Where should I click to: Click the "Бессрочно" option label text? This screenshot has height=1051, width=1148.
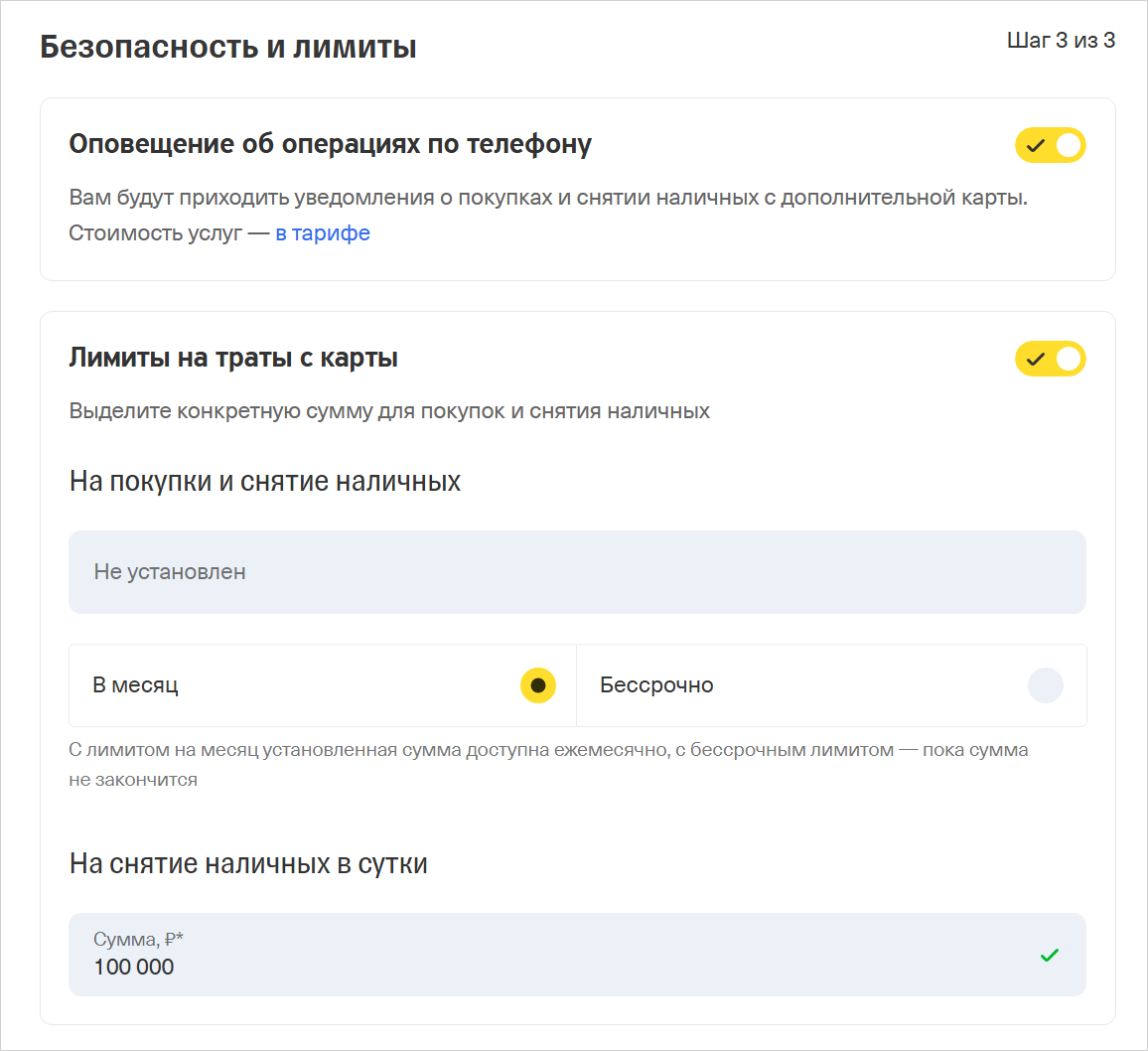coord(656,685)
